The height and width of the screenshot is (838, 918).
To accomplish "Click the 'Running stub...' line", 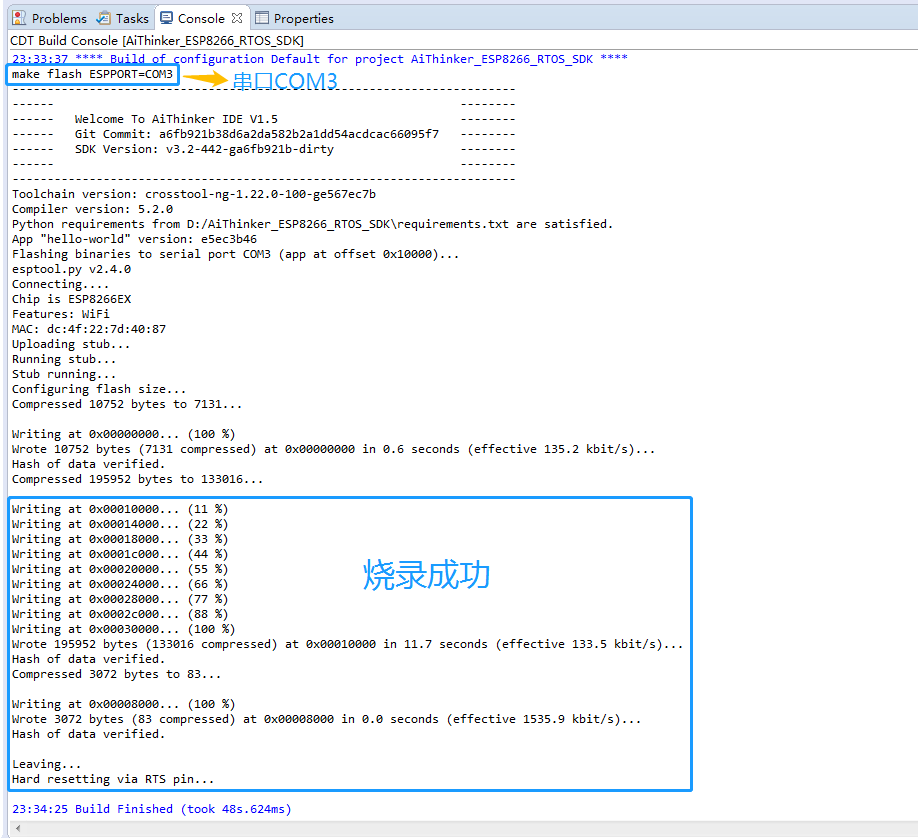I will point(64,359).
